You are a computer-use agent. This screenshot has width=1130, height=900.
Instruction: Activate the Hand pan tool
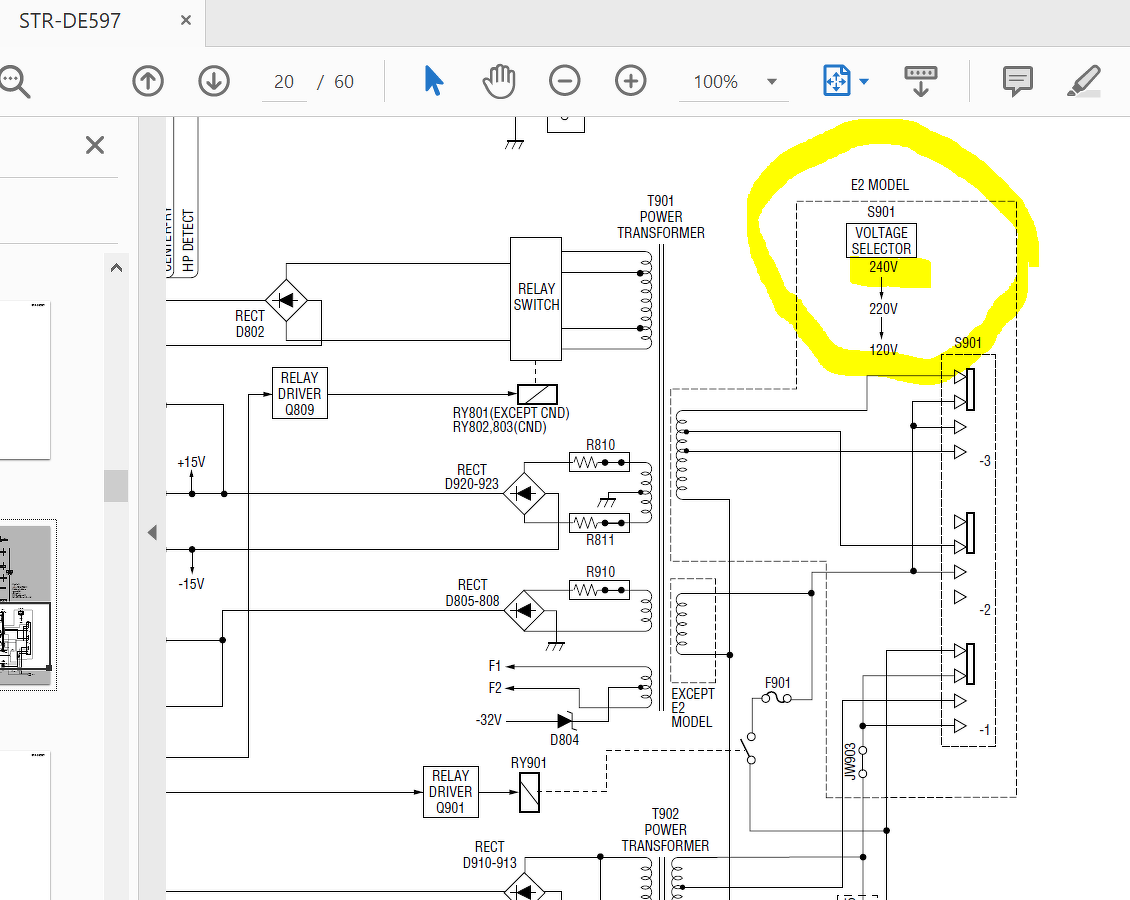click(499, 81)
